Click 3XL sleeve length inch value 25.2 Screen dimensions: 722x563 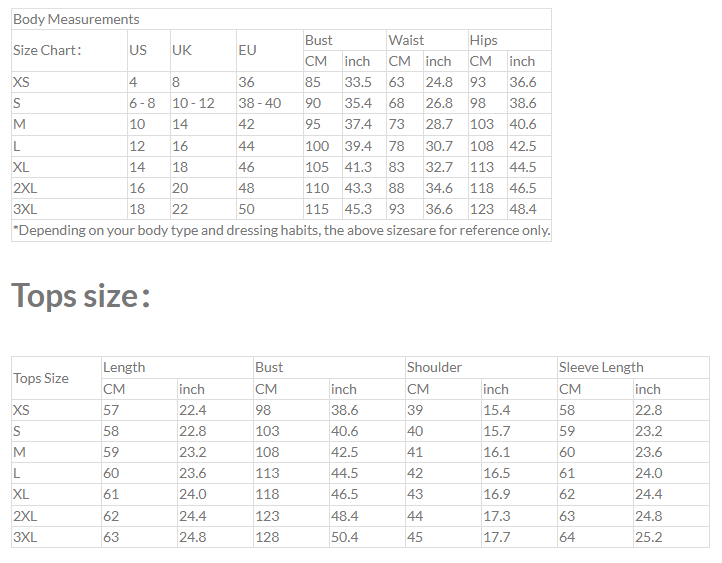point(648,537)
